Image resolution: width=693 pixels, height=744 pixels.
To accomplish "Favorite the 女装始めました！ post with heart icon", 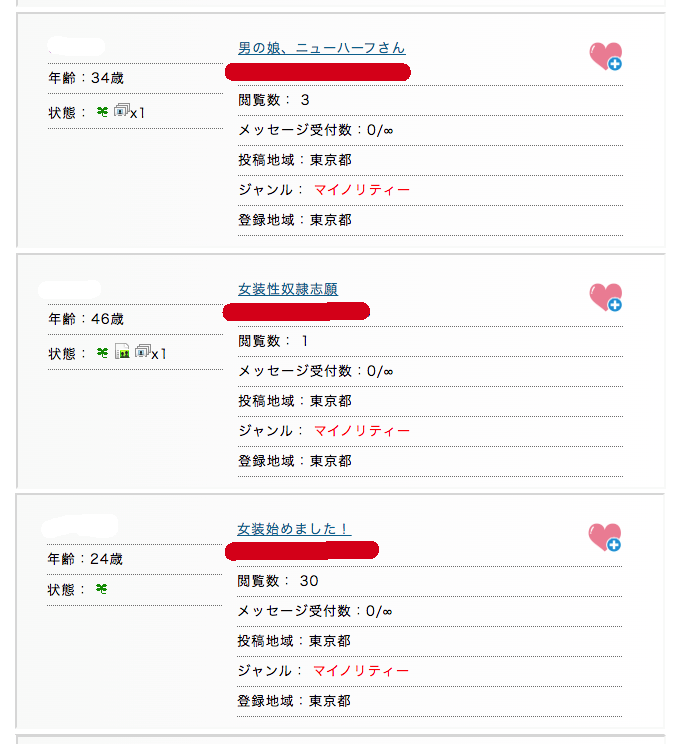I will (x=605, y=537).
